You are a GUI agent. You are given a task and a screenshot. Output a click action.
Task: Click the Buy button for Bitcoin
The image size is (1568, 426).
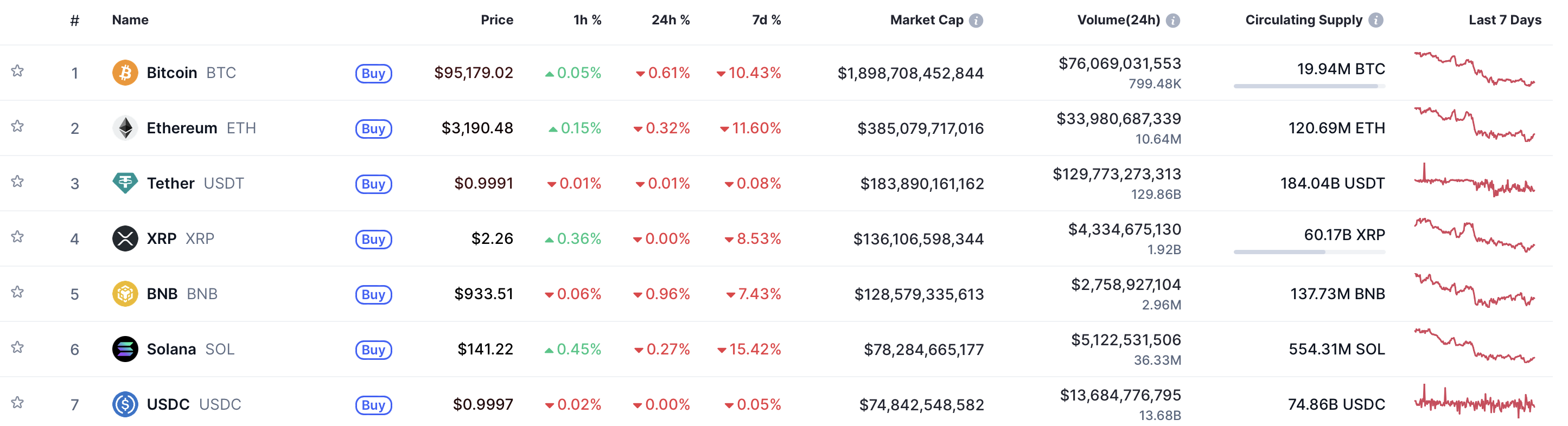[374, 74]
